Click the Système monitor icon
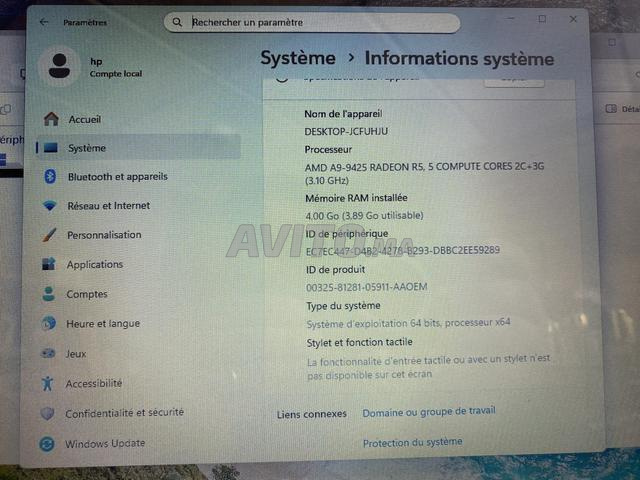640x480 pixels. tap(51, 148)
